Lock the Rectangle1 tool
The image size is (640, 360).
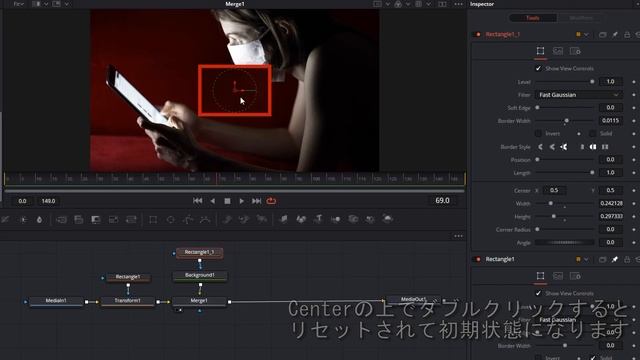[627, 260]
